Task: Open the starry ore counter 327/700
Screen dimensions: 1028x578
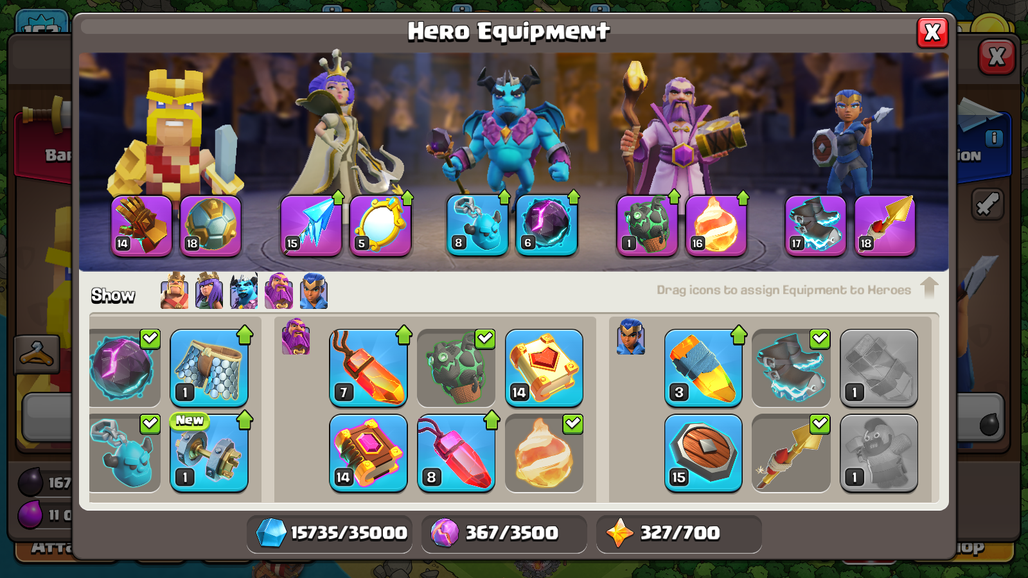Action: tap(679, 533)
